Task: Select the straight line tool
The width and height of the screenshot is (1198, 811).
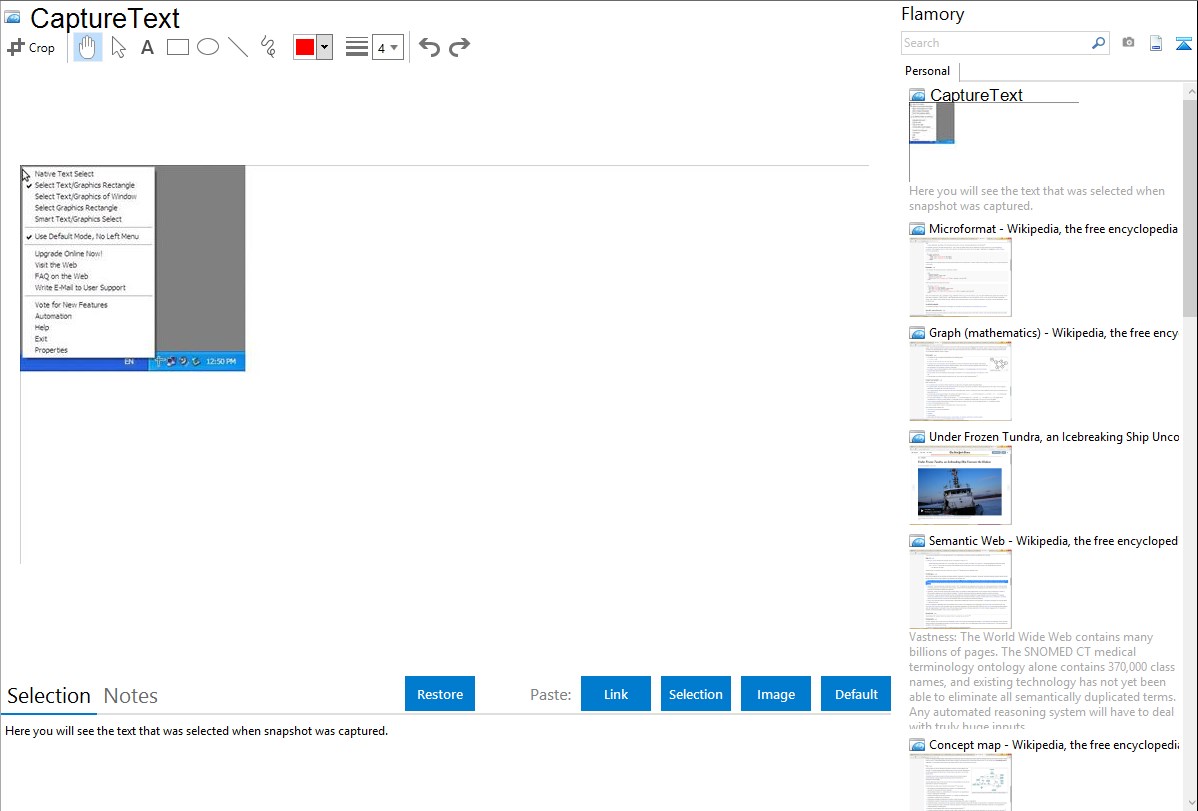Action: (238, 47)
